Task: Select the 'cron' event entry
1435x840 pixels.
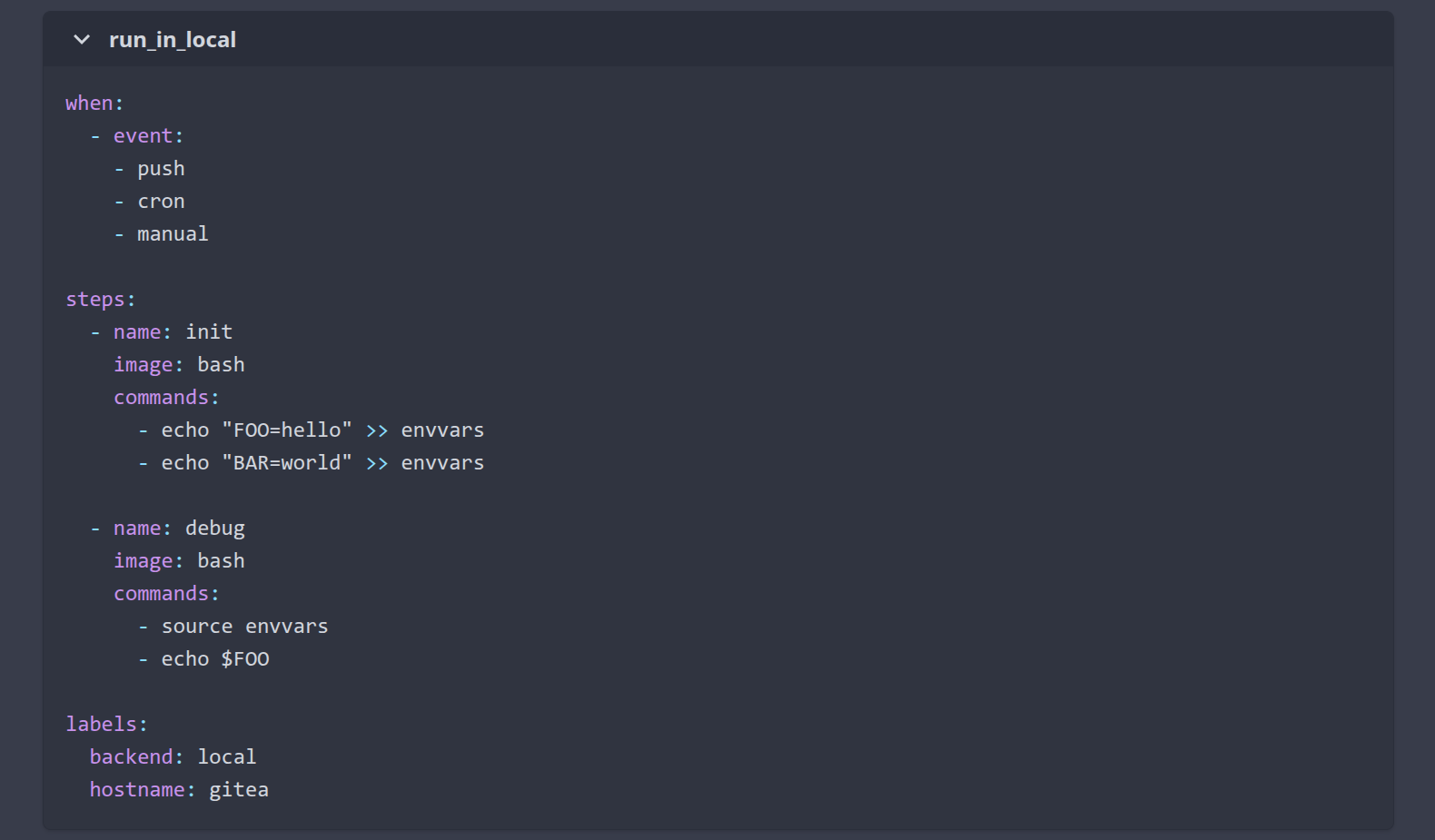Action: coord(161,202)
